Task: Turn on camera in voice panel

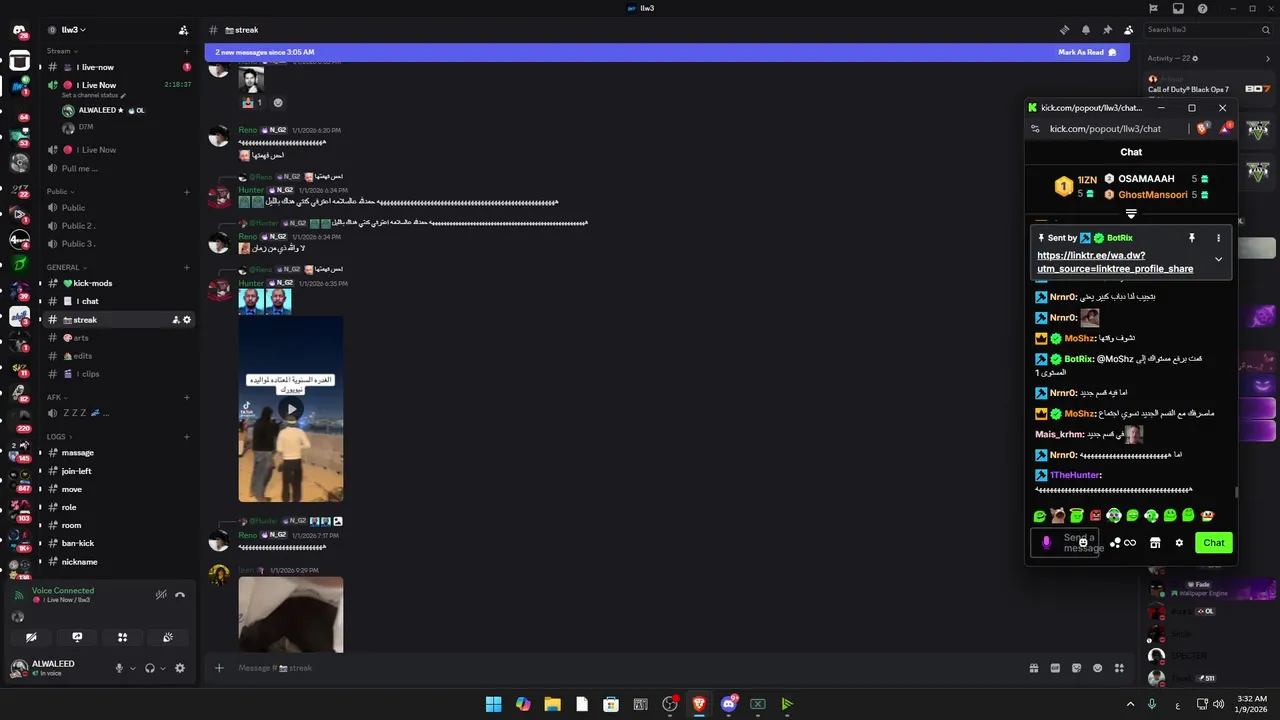Action: click(32, 637)
